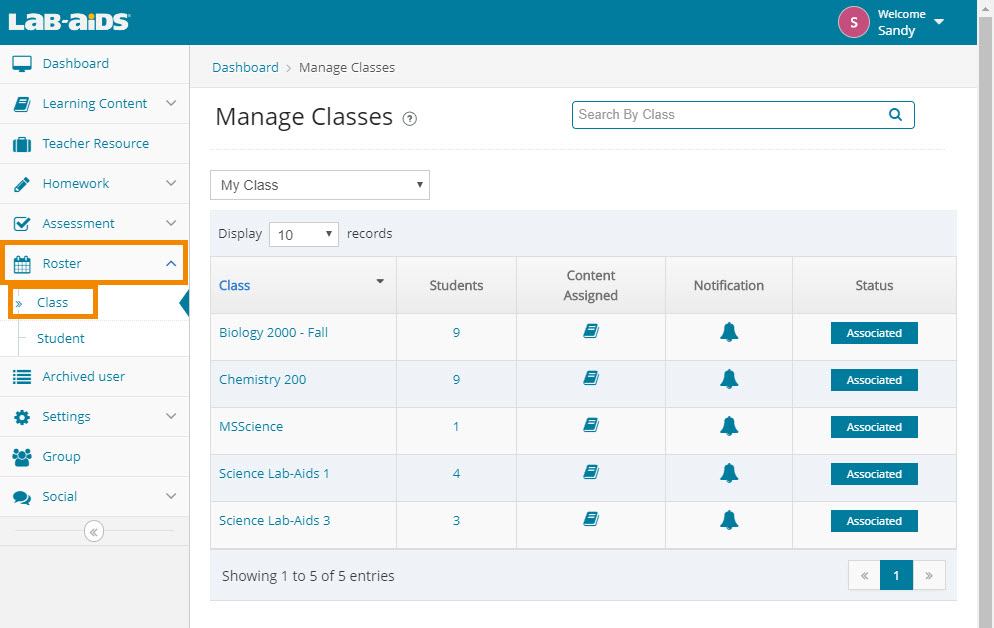Image resolution: width=994 pixels, height=628 pixels.
Task: Click the Homework pencil icon
Action: tap(22, 183)
